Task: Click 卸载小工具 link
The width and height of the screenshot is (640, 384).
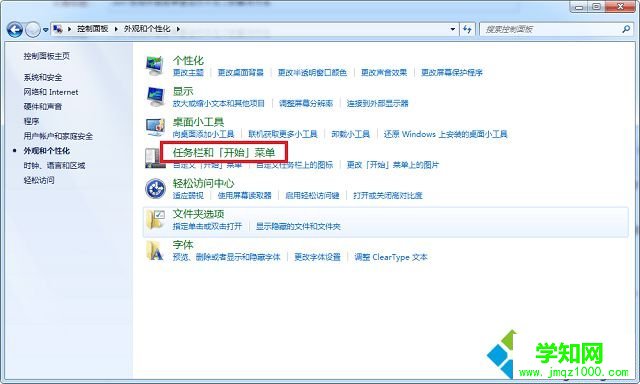Action: [x=351, y=134]
